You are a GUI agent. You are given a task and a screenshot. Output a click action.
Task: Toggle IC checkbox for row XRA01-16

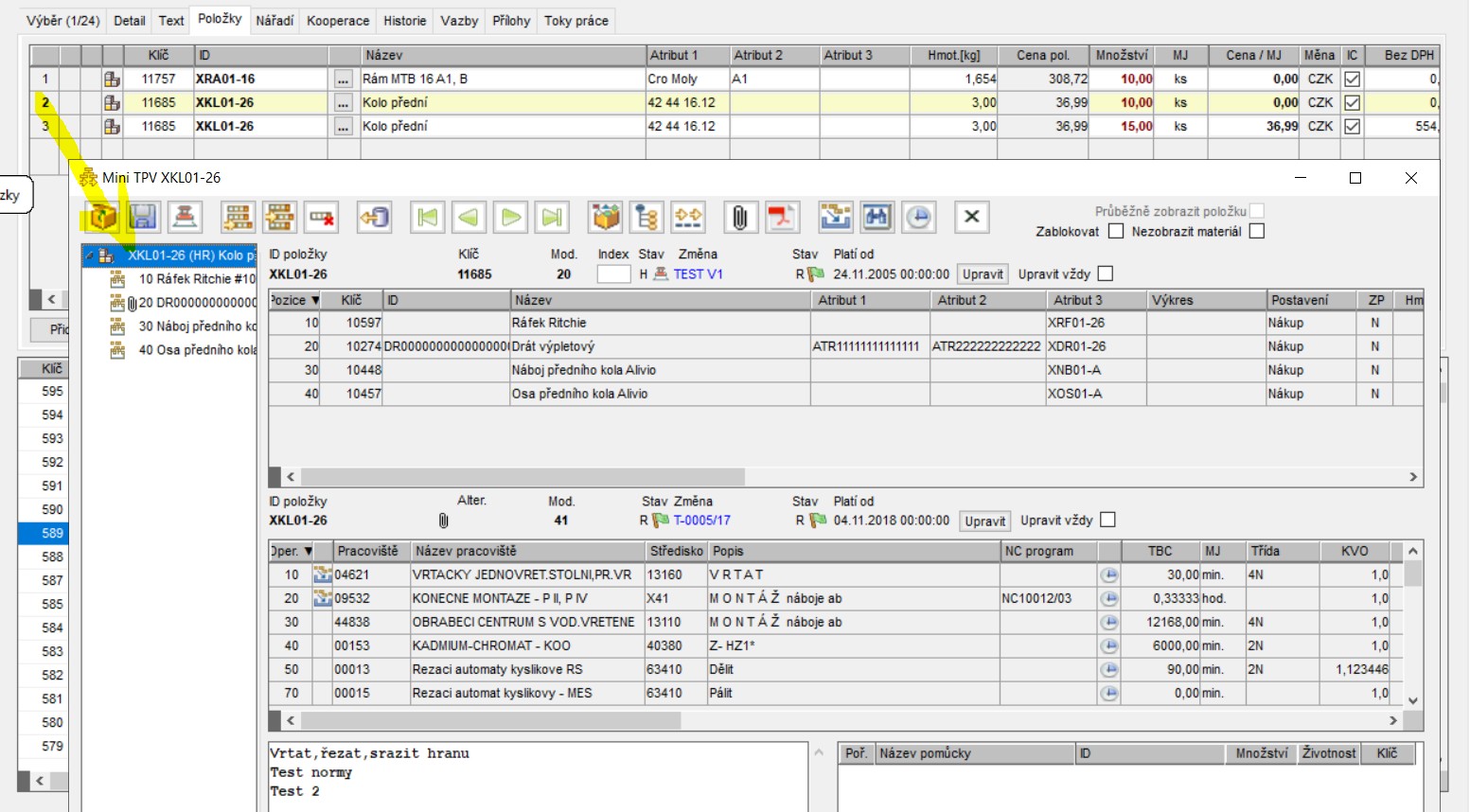click(x=1353, y=79)
